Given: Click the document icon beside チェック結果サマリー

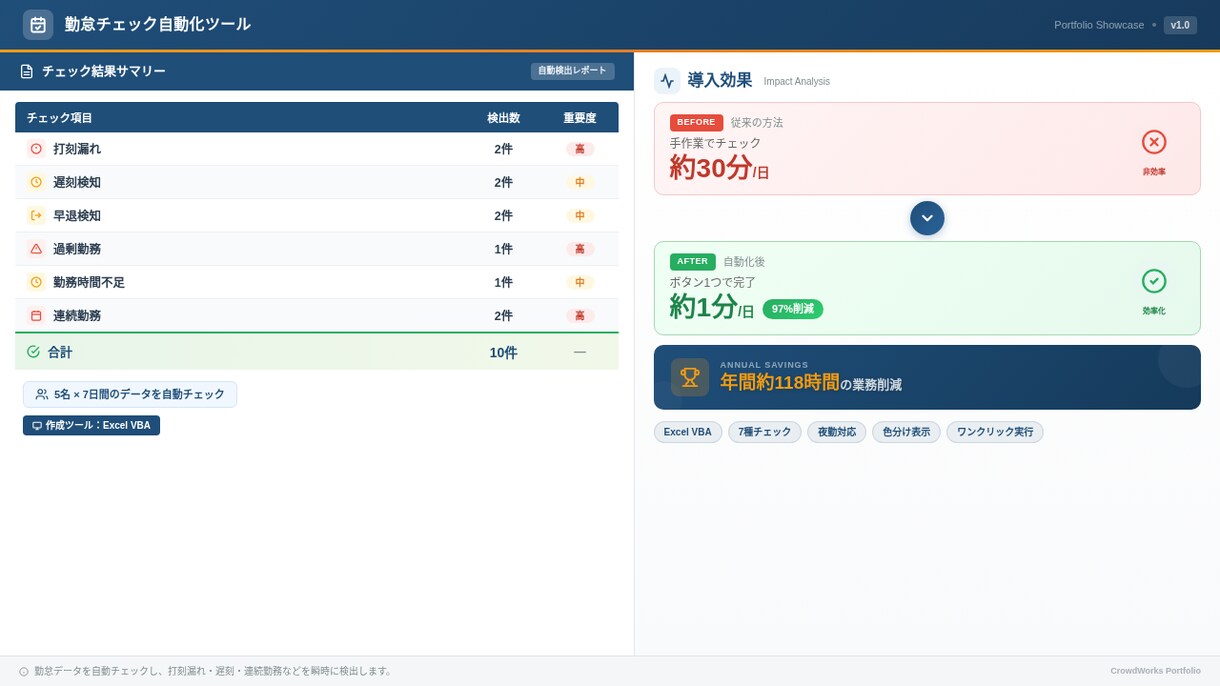Looking at the screenshot, I should tap(27, 71).
